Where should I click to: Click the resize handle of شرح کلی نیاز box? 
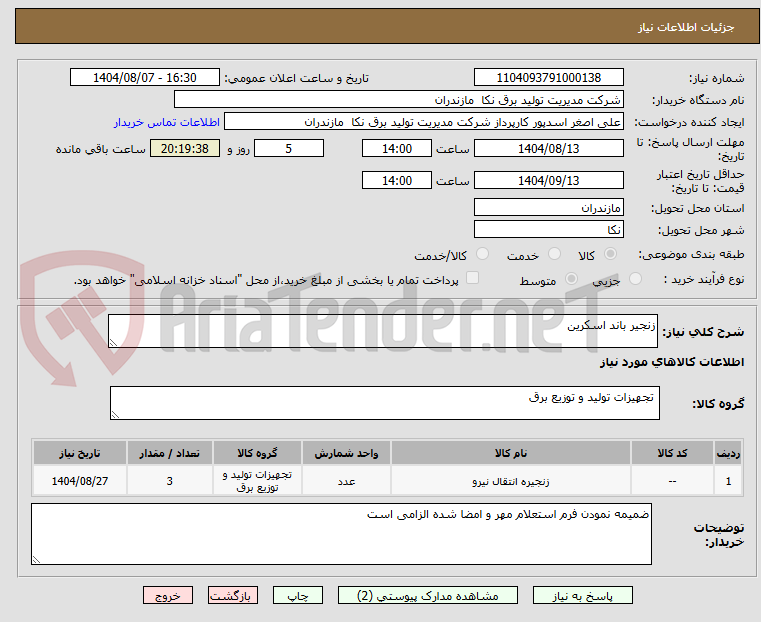114,343
